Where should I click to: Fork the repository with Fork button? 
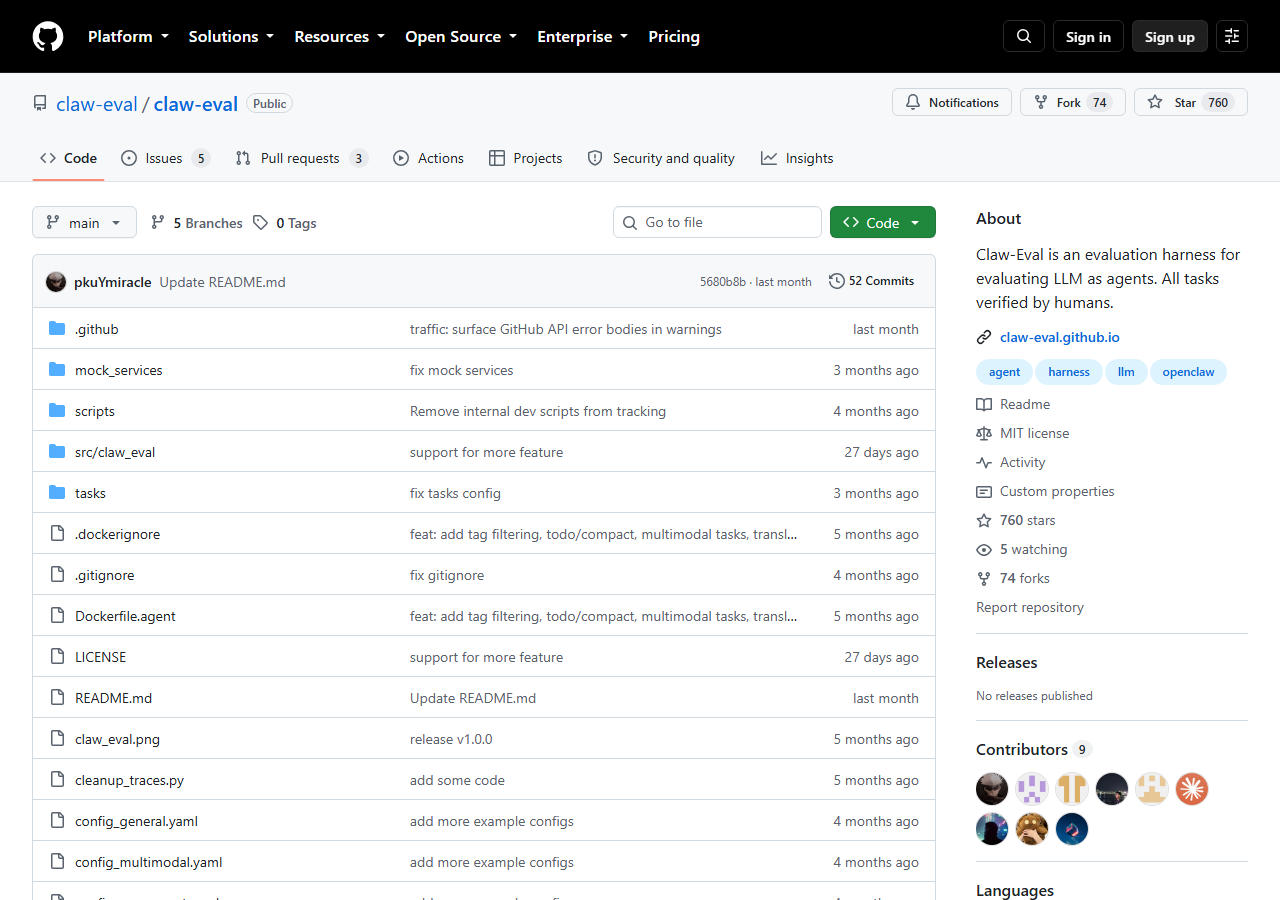[1073, 103]
